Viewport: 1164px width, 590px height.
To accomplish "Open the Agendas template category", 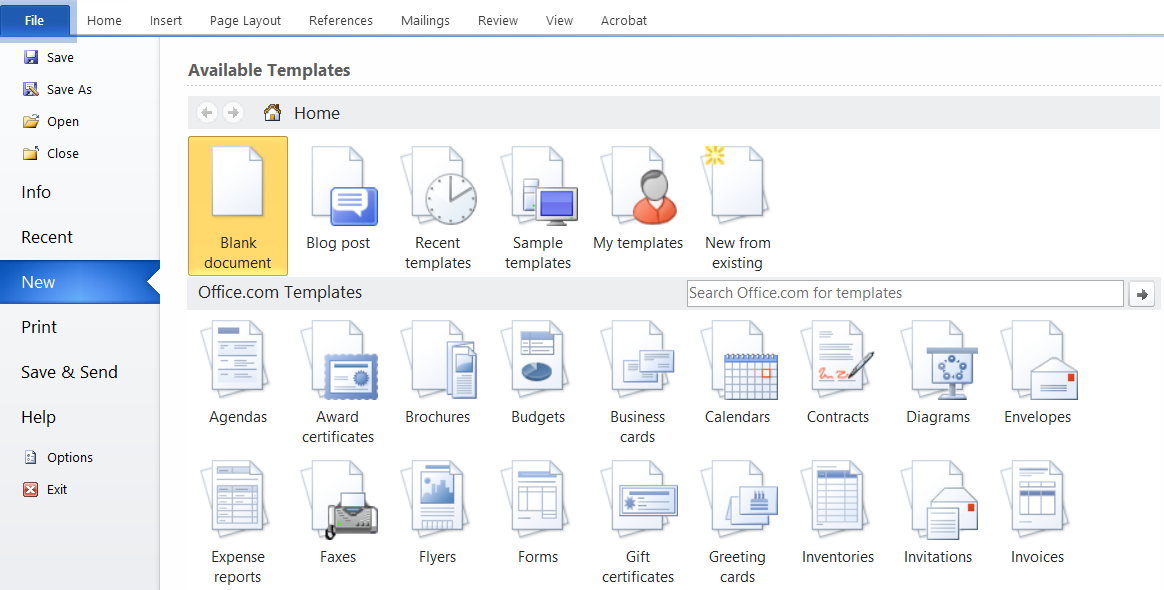I will pos(237,370).
